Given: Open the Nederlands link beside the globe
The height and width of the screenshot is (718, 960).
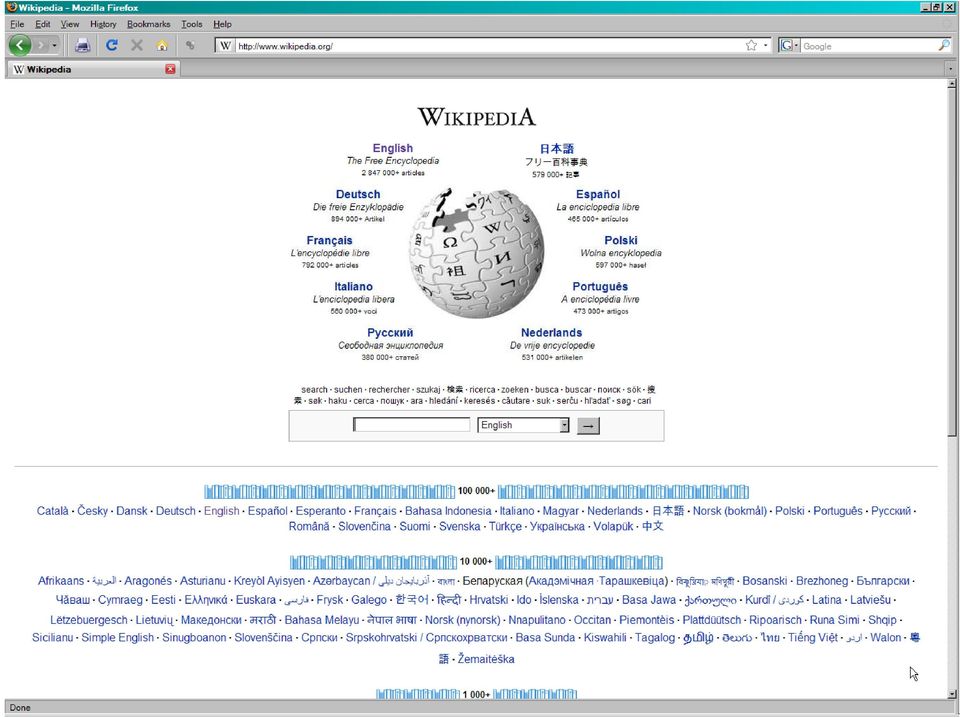Looking at the screenshot, I should point(551,332).
